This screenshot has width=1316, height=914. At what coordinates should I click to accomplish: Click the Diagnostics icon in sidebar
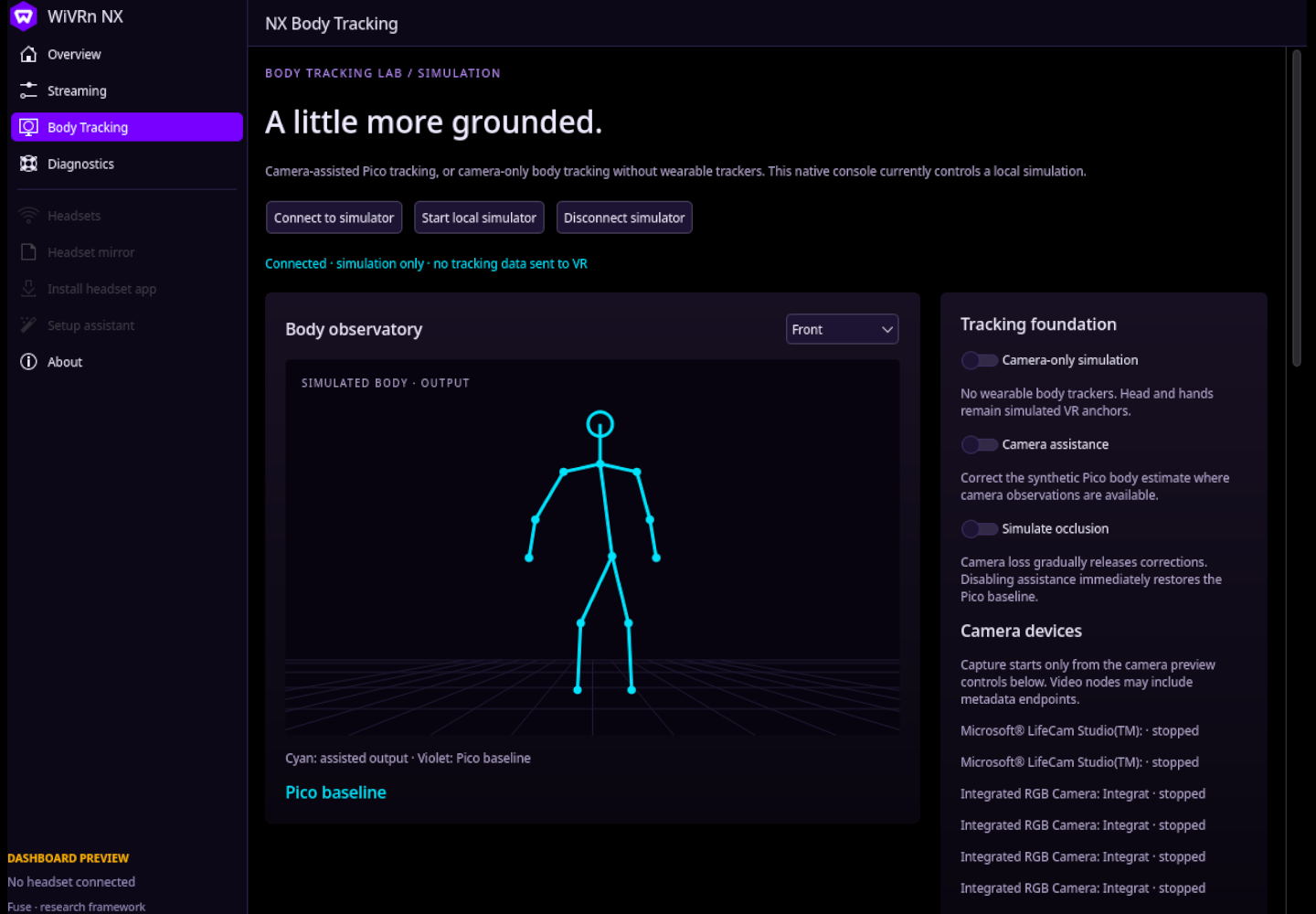[x=28, y=164]
